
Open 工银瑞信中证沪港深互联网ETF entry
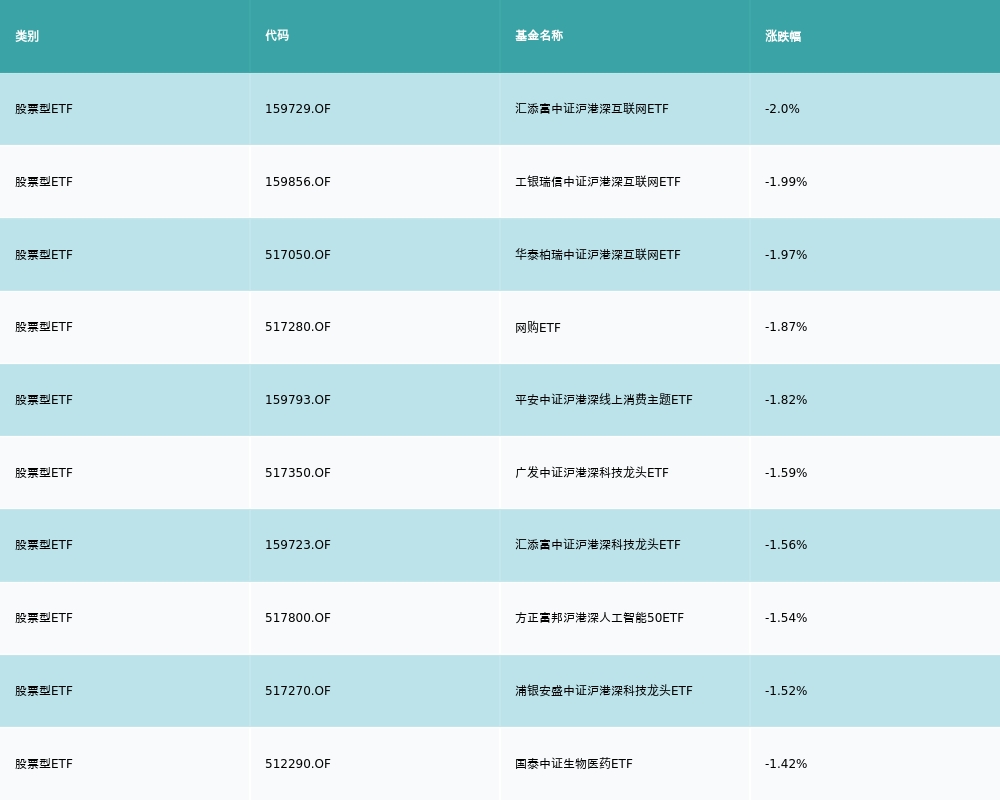(x=598, y=182)
